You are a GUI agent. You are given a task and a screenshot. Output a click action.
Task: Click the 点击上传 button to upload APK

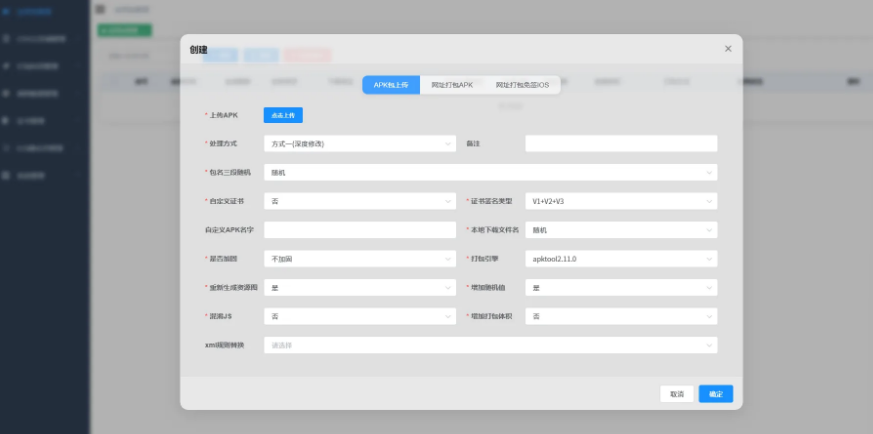(283, 115)
